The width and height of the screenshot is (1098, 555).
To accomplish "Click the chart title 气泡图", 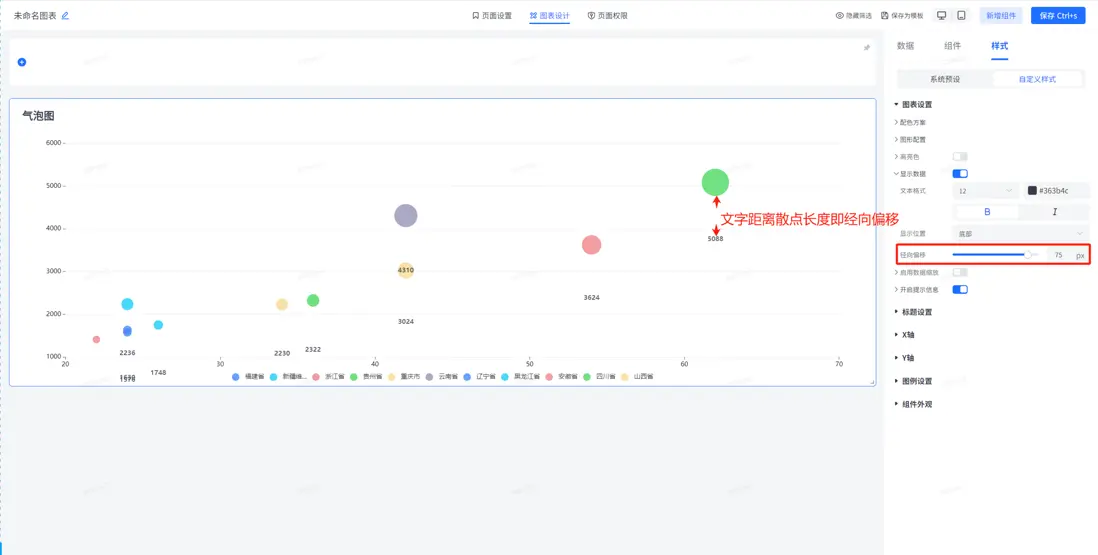I will click(x=39, y=116).
